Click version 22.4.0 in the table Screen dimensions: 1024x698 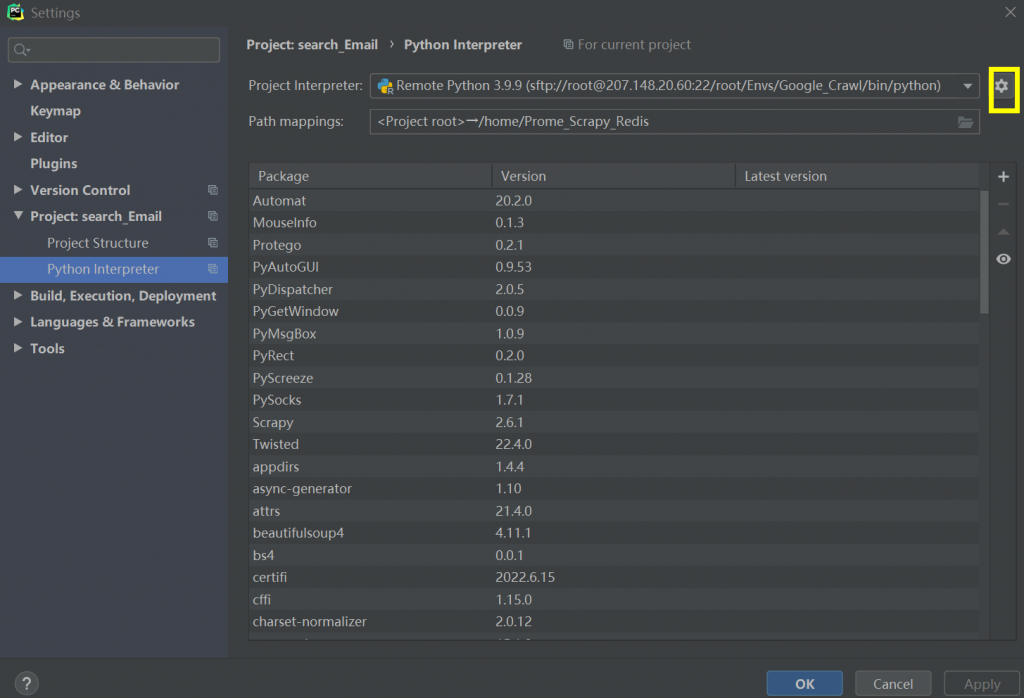tap(513, 445)
